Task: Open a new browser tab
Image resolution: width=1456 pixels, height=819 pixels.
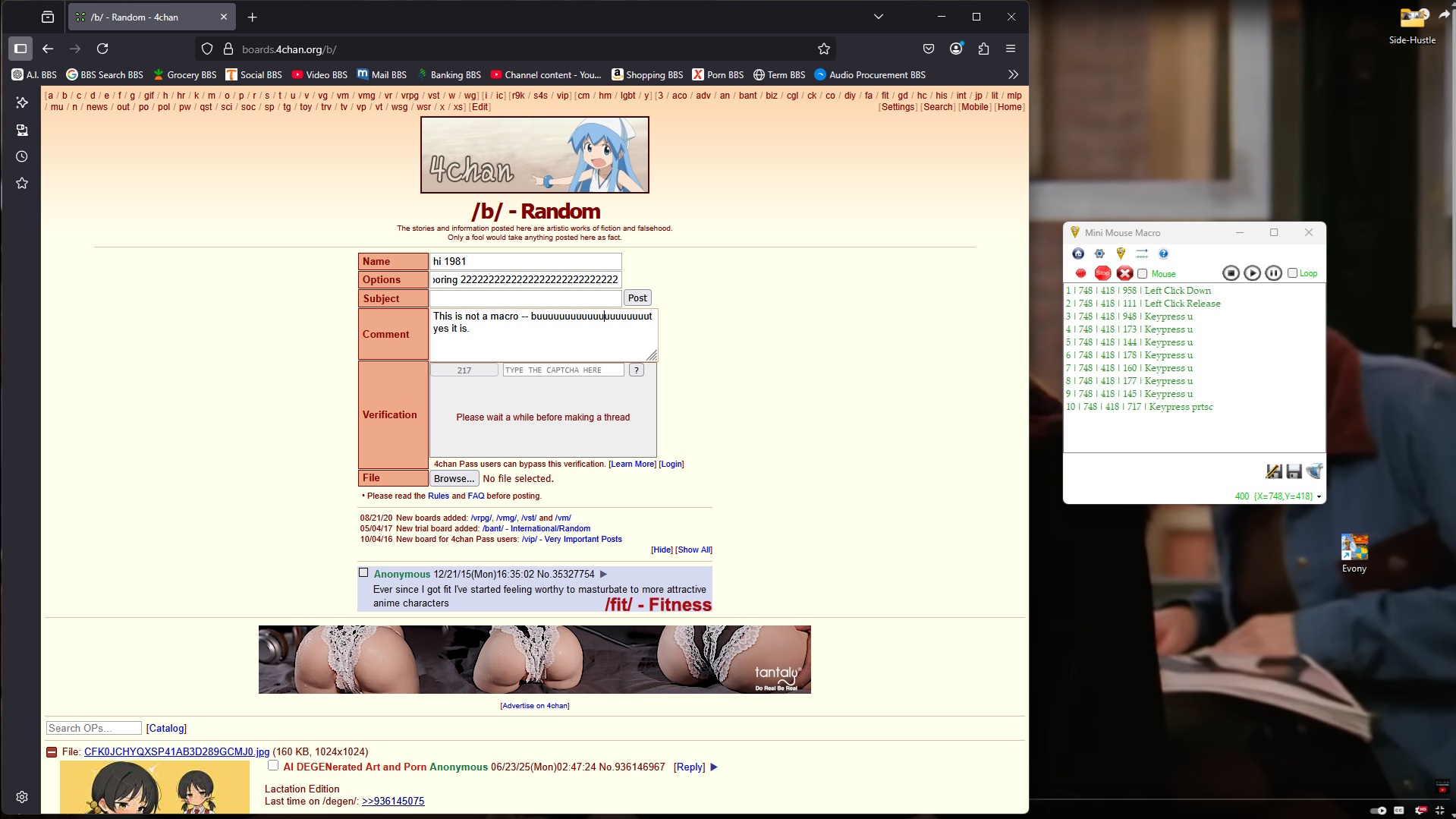Action: tap(253, 17)
